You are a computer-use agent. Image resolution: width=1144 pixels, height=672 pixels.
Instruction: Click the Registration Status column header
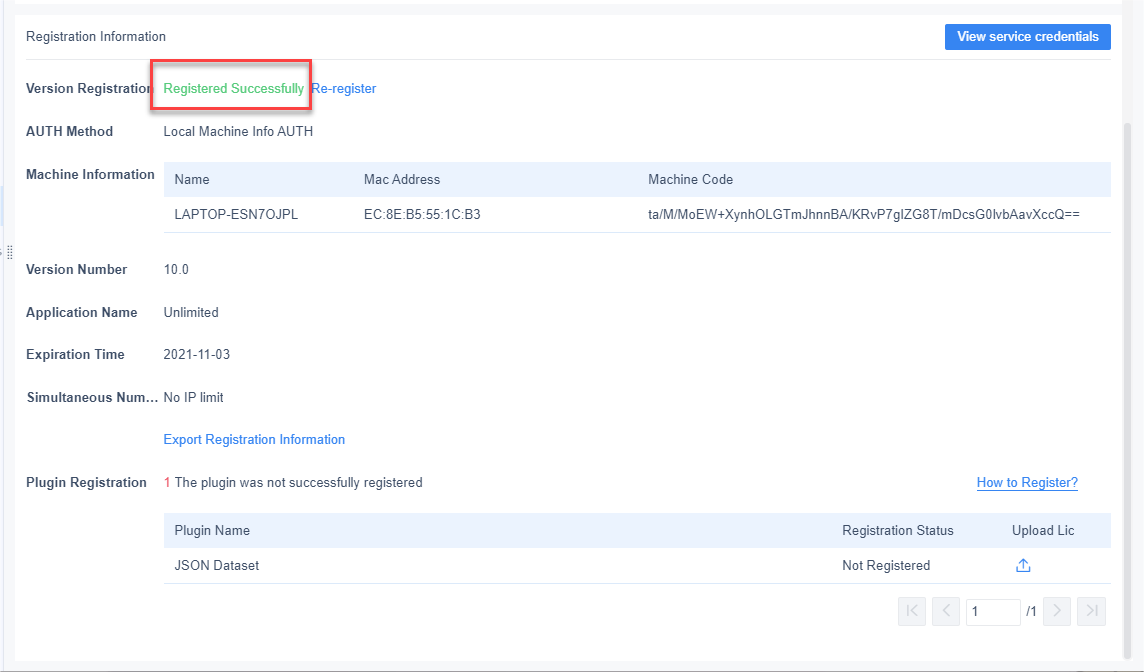(x=897, y=530)
